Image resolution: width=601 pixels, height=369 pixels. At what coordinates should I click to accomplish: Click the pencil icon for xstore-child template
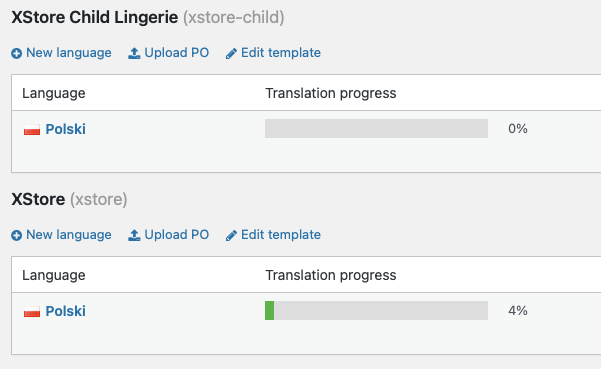pyautogui.click(x=231, y=54)
